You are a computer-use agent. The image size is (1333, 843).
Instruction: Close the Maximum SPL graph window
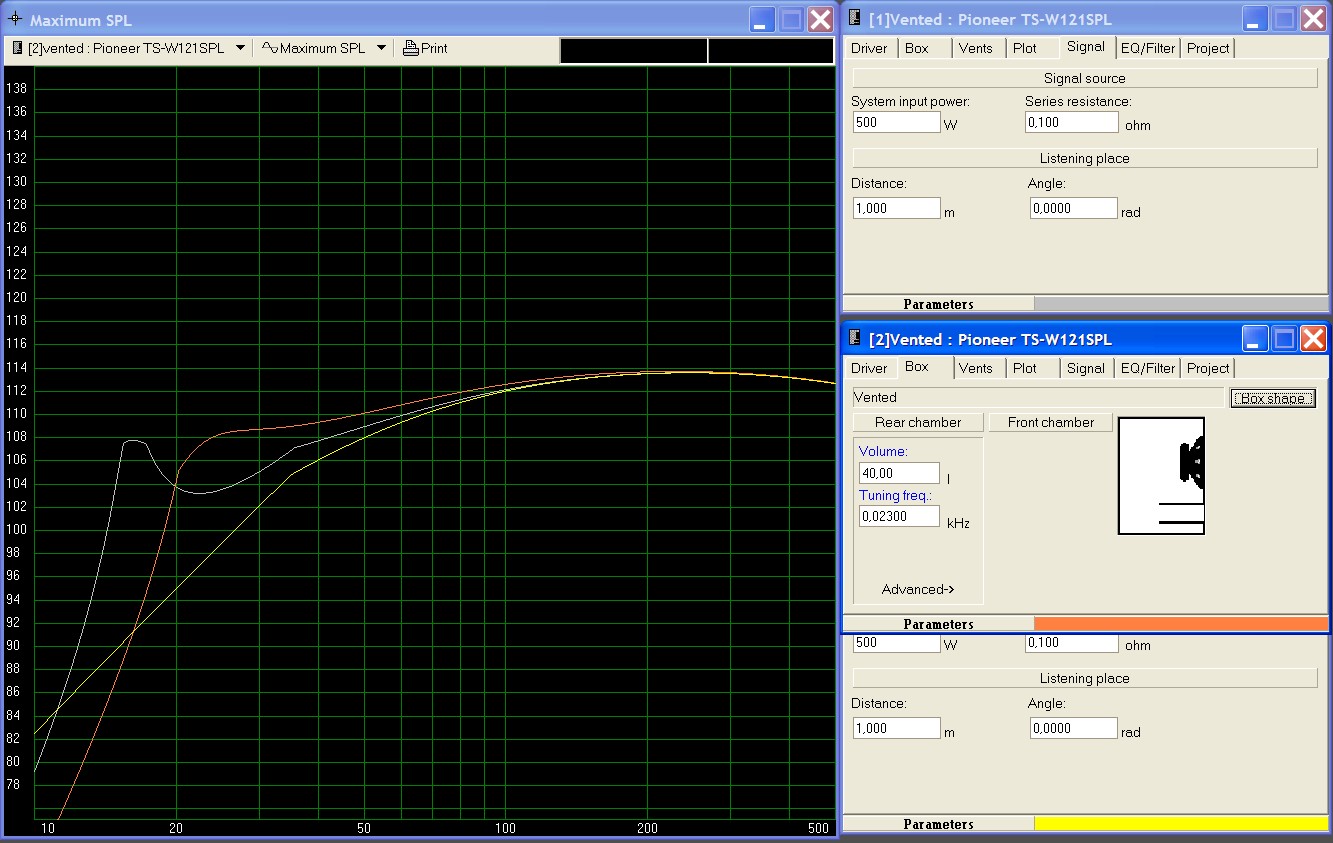pyautogui.click(x=820, y=19)
